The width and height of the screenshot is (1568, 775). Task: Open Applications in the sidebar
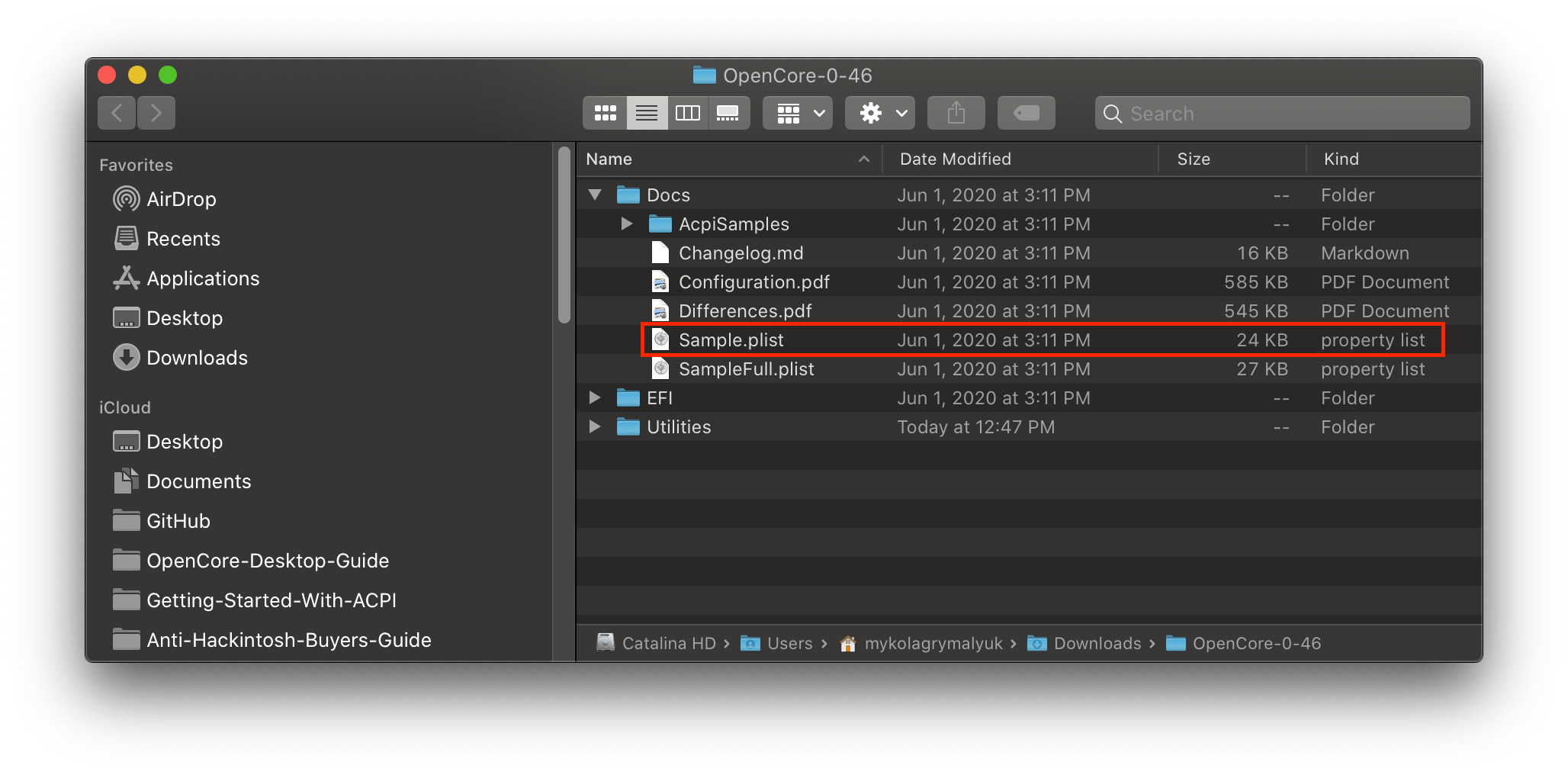187,278
